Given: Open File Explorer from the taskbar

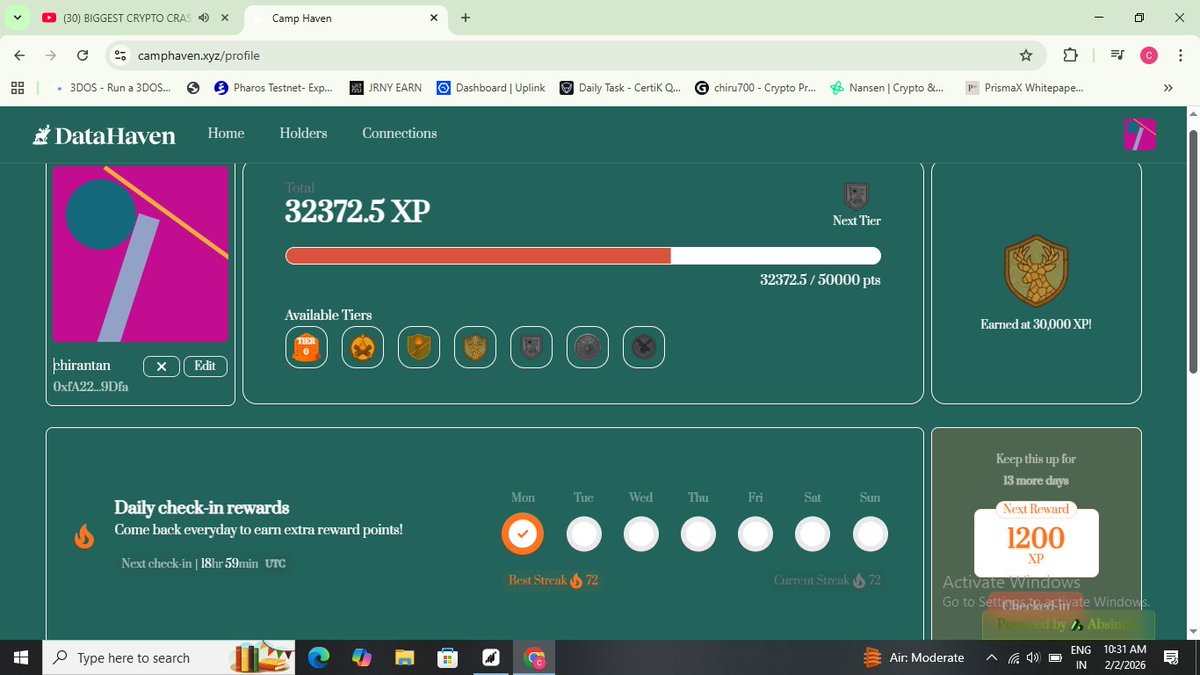Looking at the screenshot, I should pos(404,658).
